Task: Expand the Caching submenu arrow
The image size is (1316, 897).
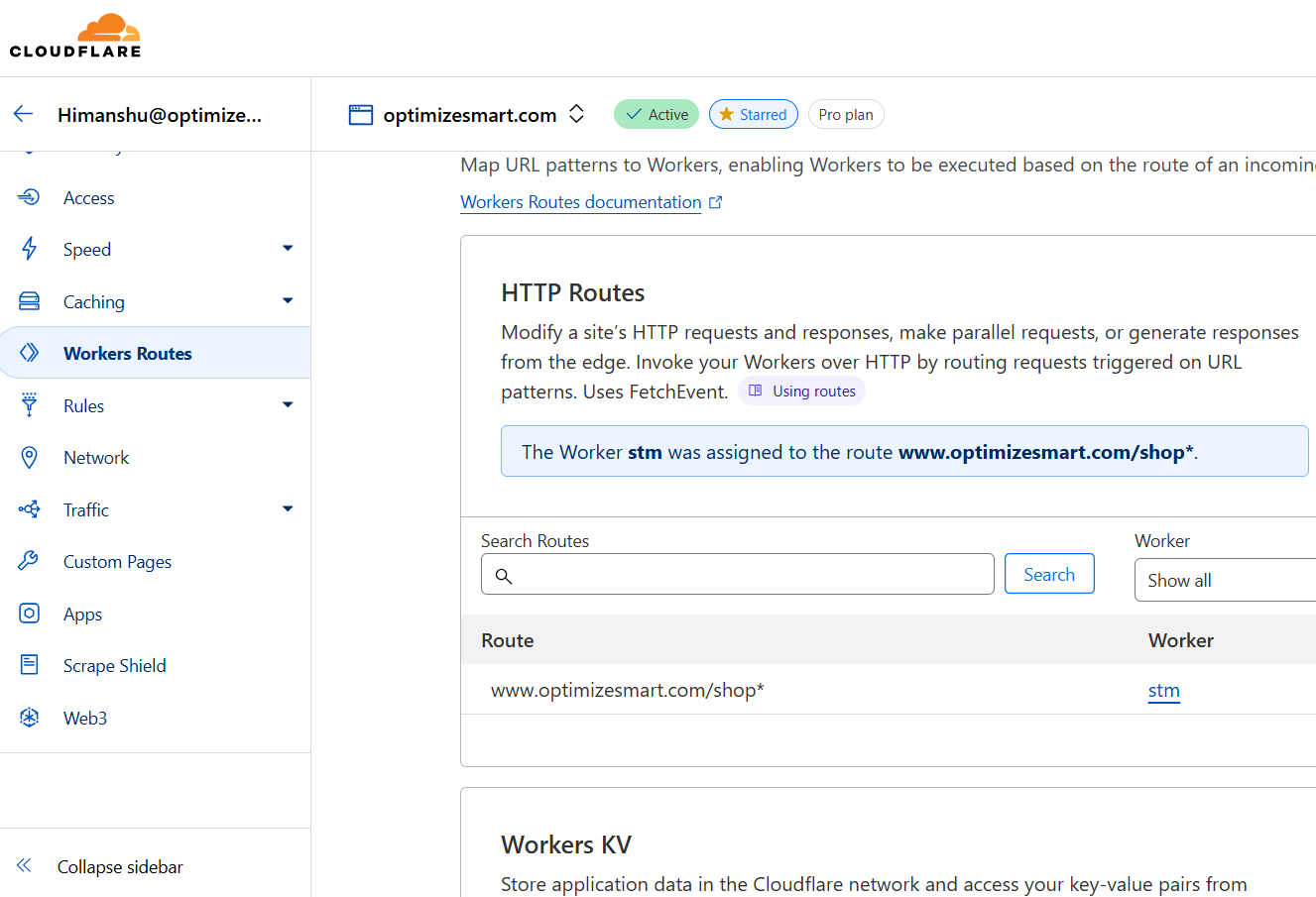Action: [x=288, y=300]
